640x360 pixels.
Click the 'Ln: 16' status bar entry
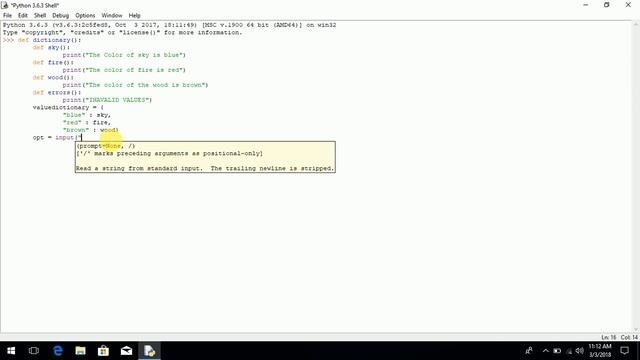(609, 337)
